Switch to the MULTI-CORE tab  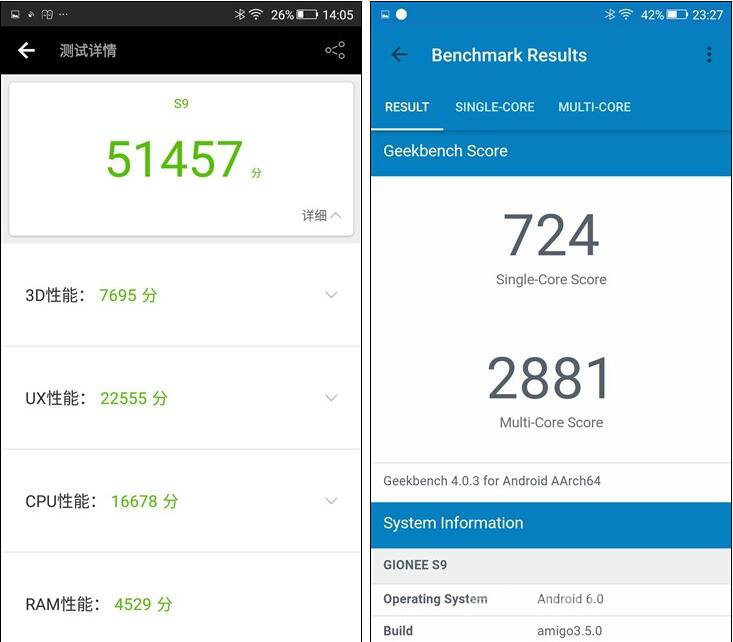594,107
